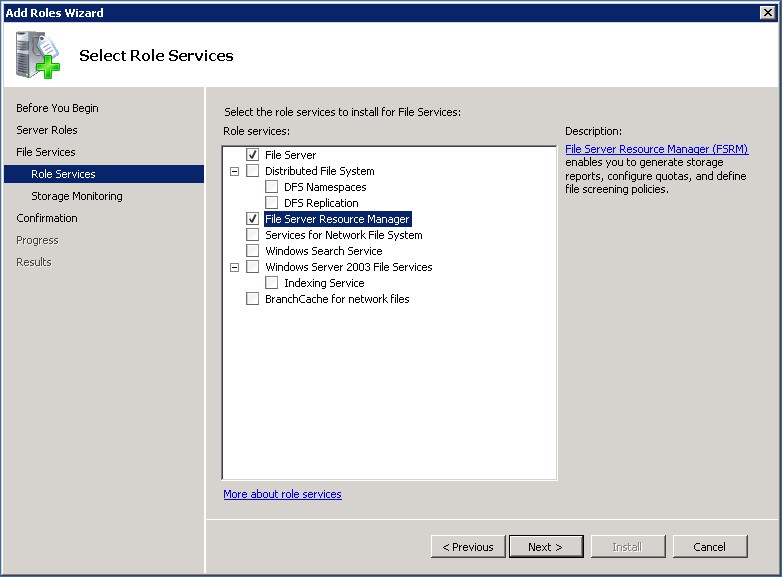The height and width of the screenshot is (577, 782).
Task: Enable Services for Network File System
Action: click(x=253, y=235)
